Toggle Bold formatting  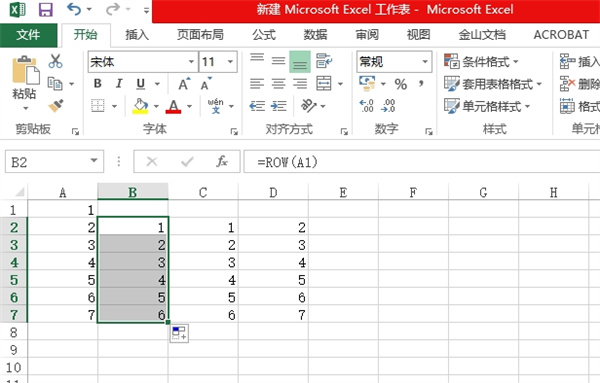pos(98,83)
